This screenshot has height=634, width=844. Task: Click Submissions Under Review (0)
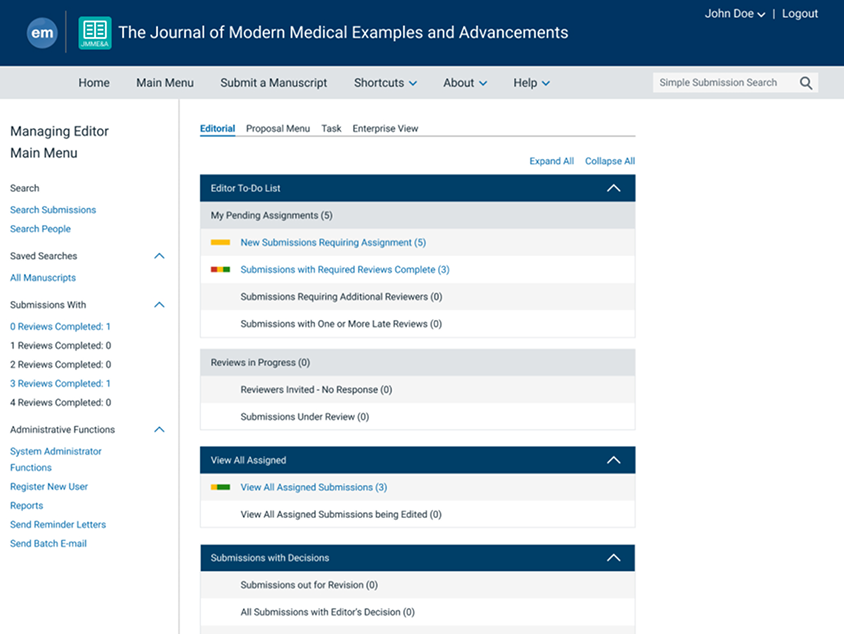tap(305, 417)
